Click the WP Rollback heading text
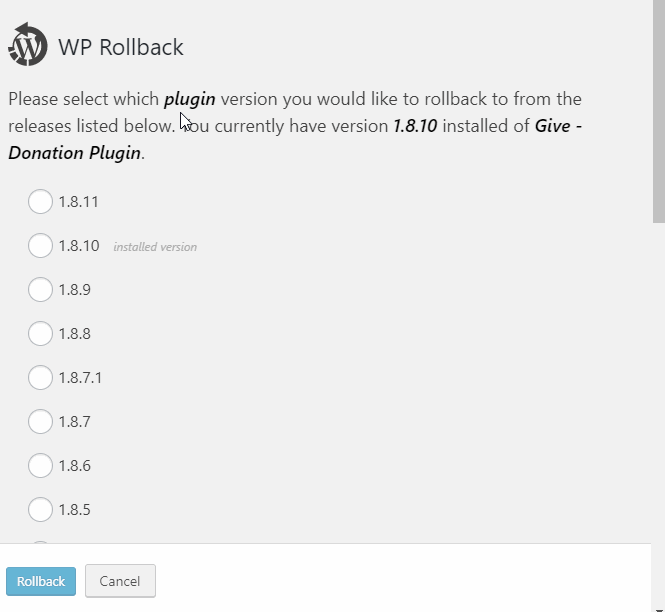665x612 pixels. (121, 47)
